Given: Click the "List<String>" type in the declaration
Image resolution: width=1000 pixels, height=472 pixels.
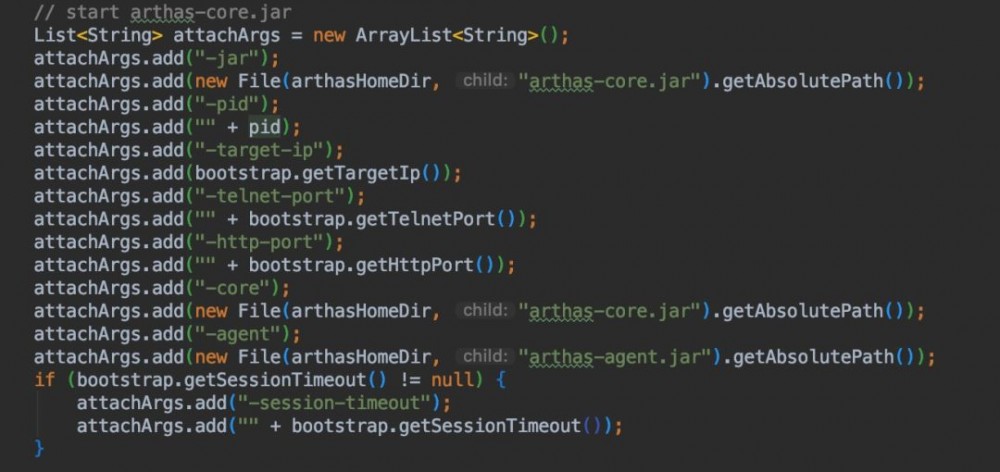Looking at the screenshot, I should point(98,35).
